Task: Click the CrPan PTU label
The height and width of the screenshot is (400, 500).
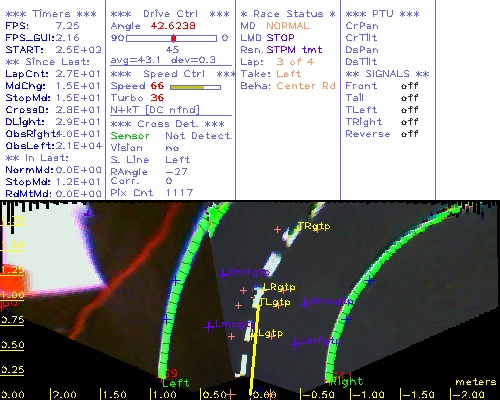Action: [362, 26]
